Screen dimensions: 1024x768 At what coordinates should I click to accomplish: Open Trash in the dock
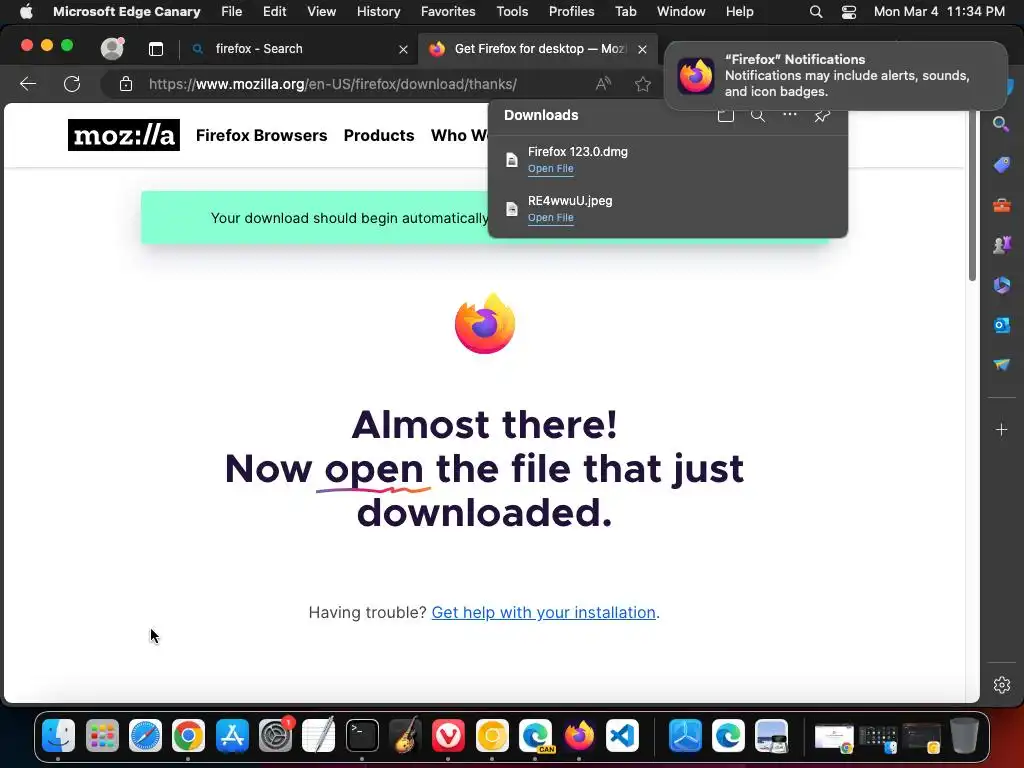point(964,736)
